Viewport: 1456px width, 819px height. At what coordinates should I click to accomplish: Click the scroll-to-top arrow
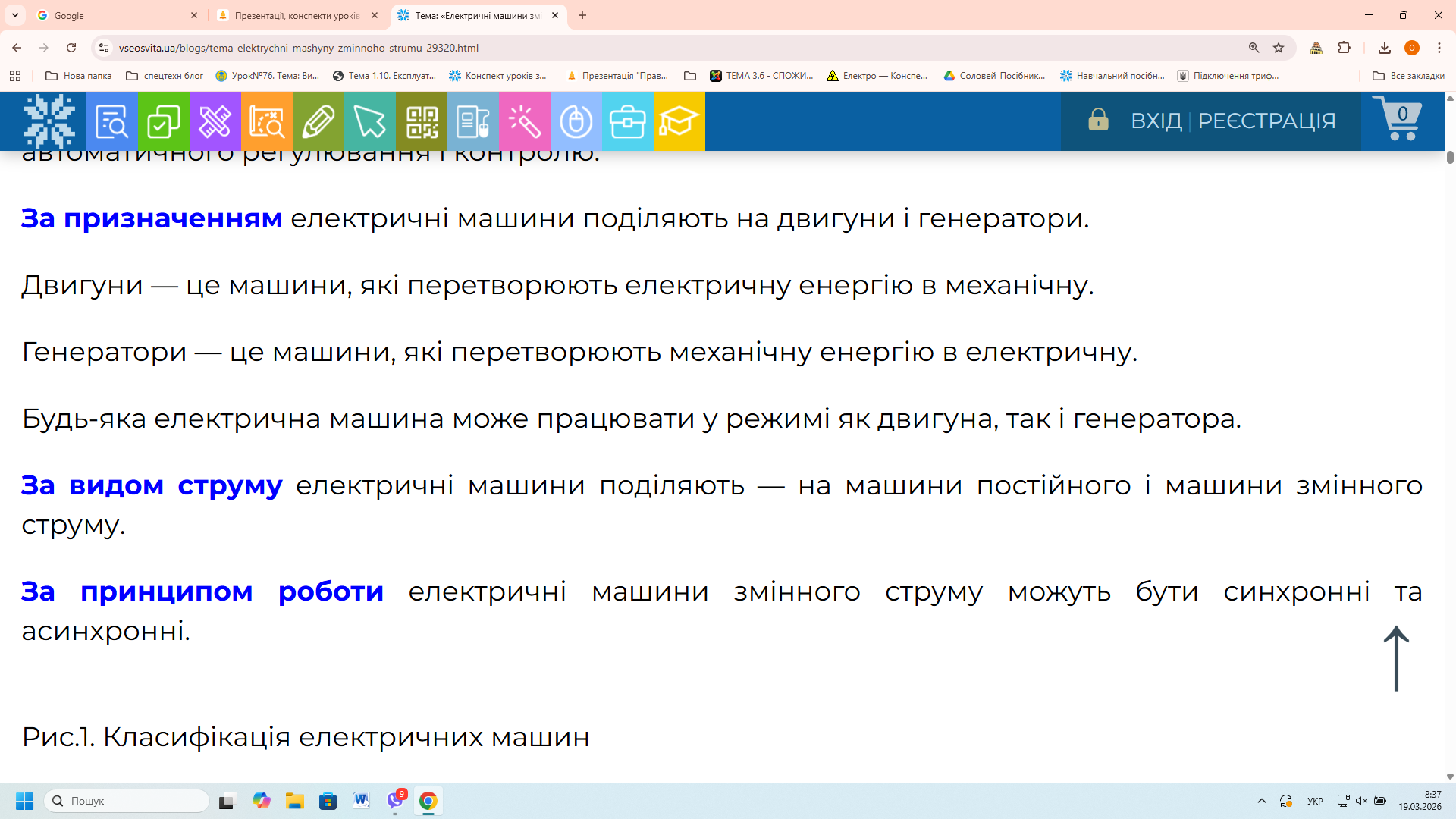1396,658
